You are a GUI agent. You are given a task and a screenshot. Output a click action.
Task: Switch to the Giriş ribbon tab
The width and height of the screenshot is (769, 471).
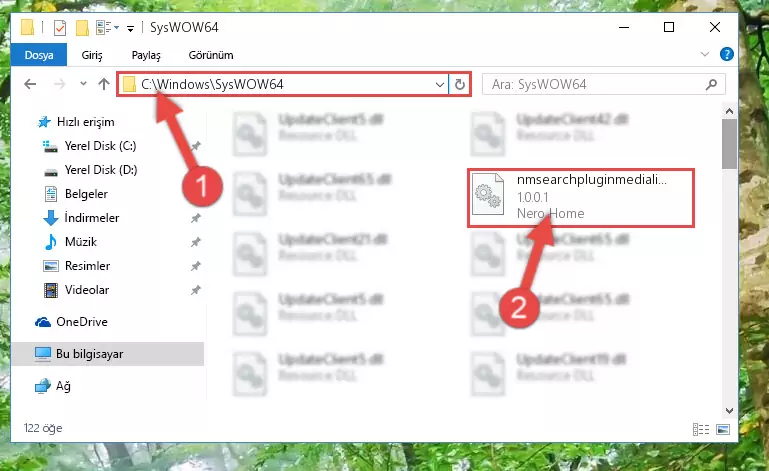(92, 55)
